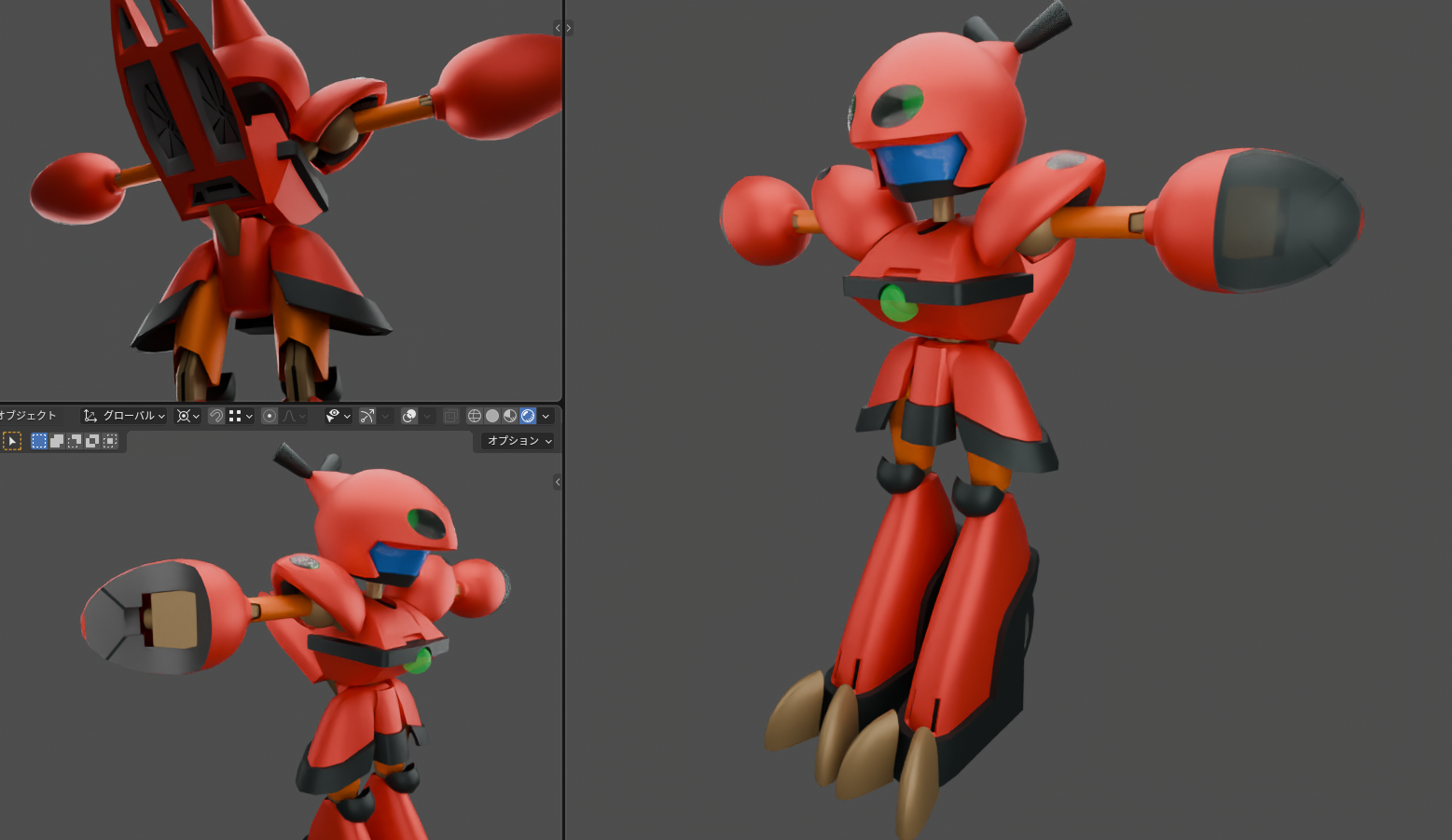The image size is (1452, 840).
Task: Open the pivot point dropdown
Action: click(188, 416)
